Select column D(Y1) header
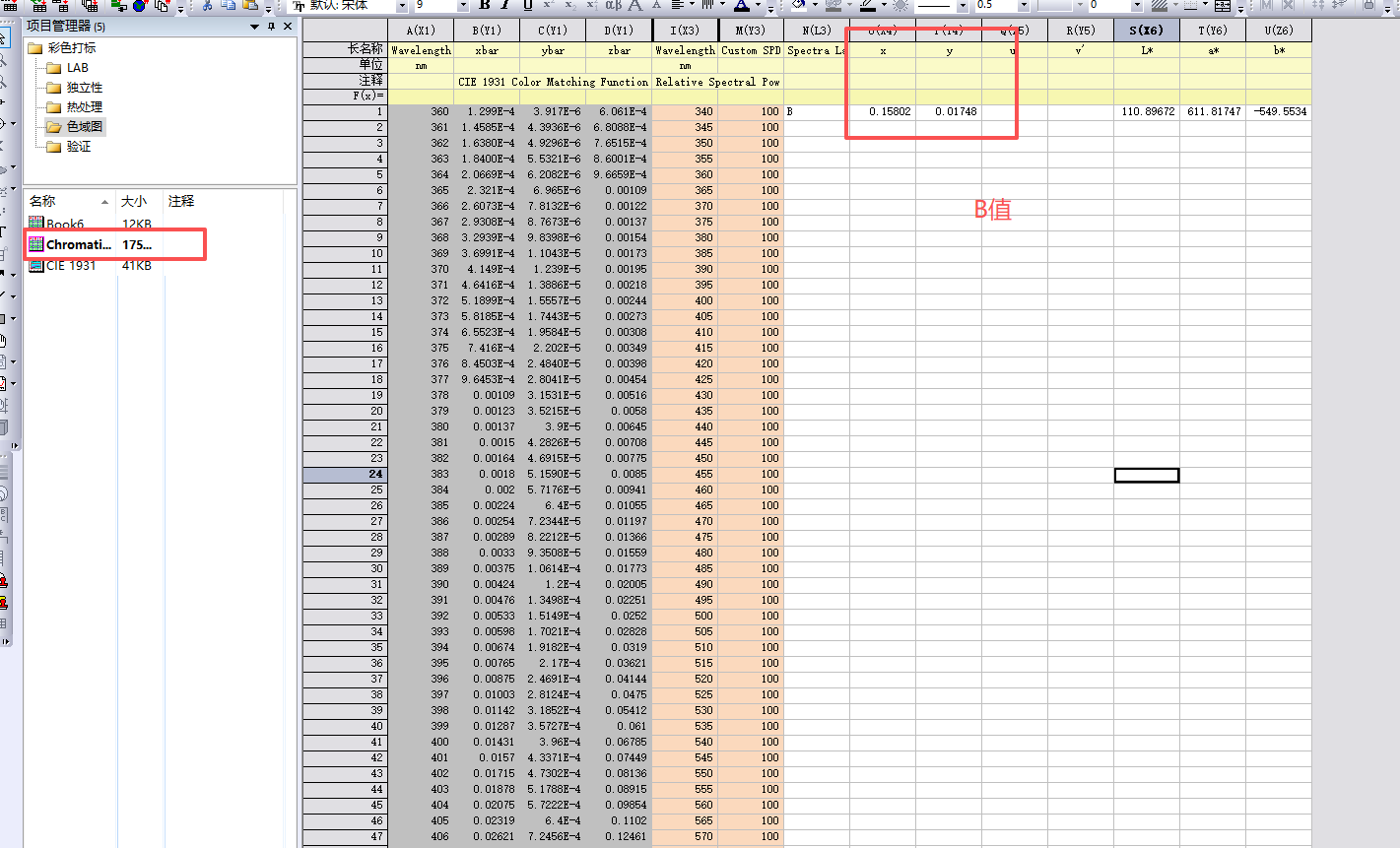The image size is (1400, 848). pos(619,31)
